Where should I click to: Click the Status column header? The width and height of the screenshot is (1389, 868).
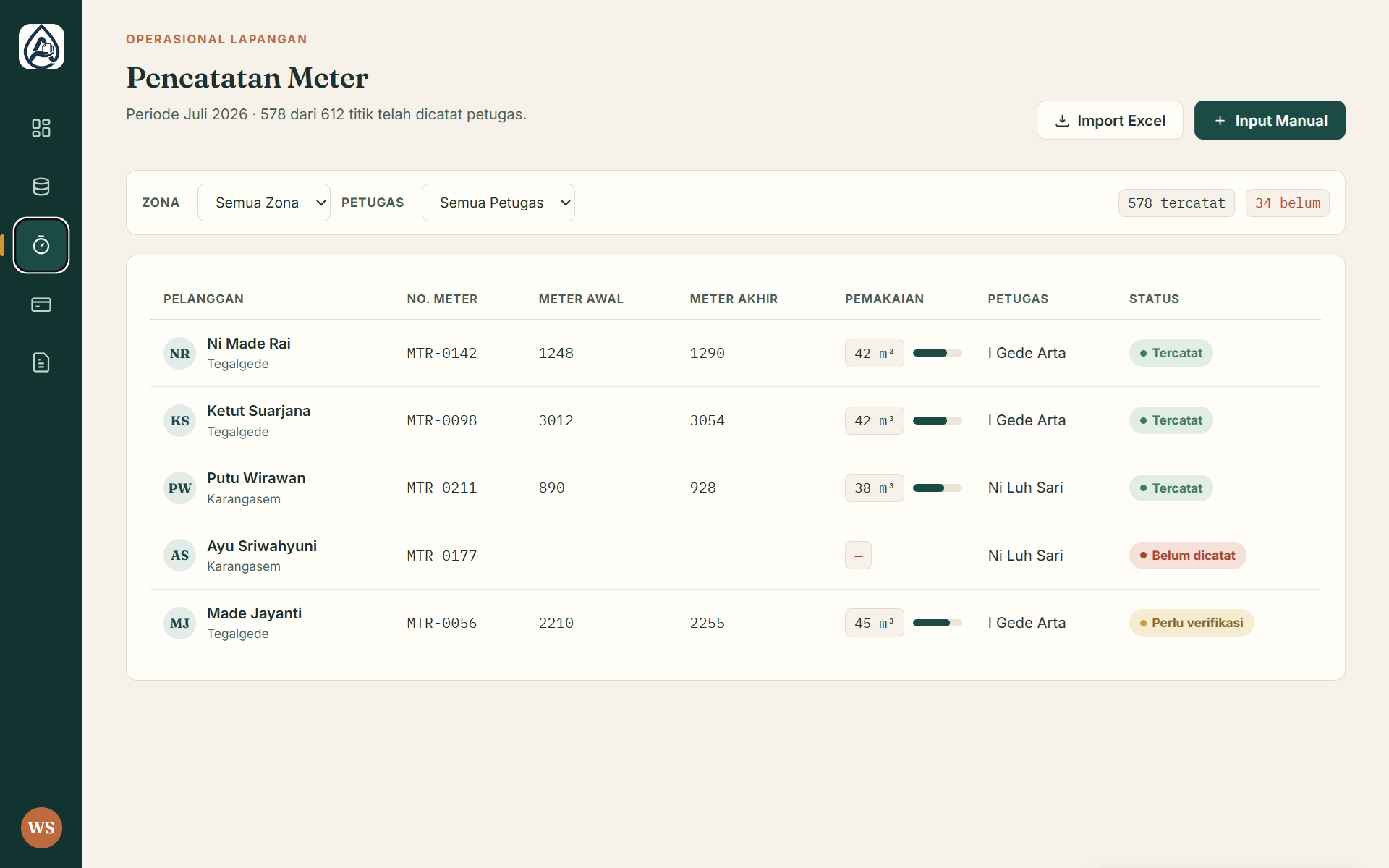point(1154,299)
